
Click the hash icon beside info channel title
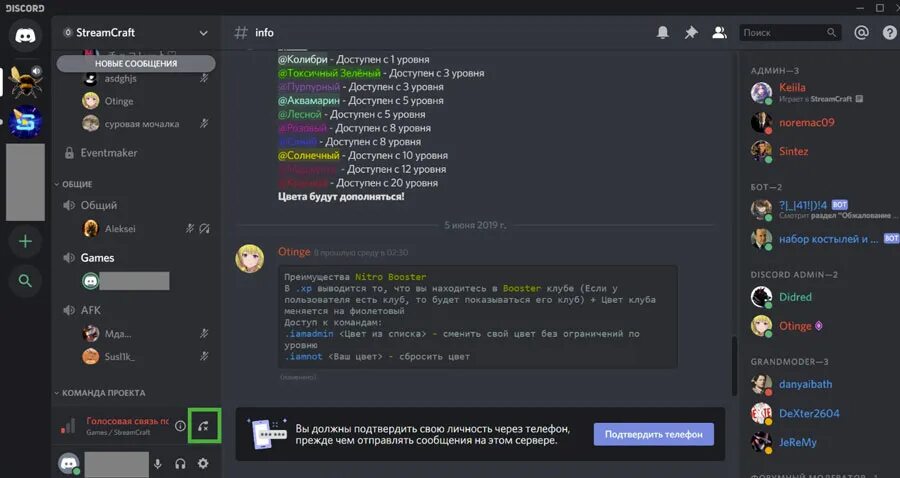point(241,33)
